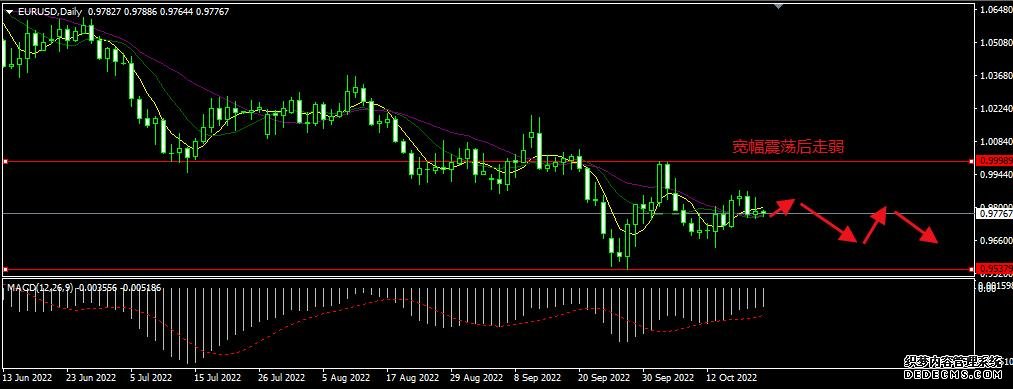
Task: Select the first red upward arrow after last candle
Action: (782, 207)
